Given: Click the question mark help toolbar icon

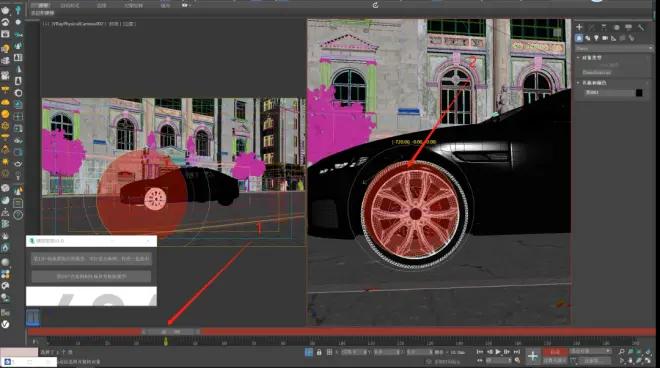Looking at the screenshot, I should 18,215.
